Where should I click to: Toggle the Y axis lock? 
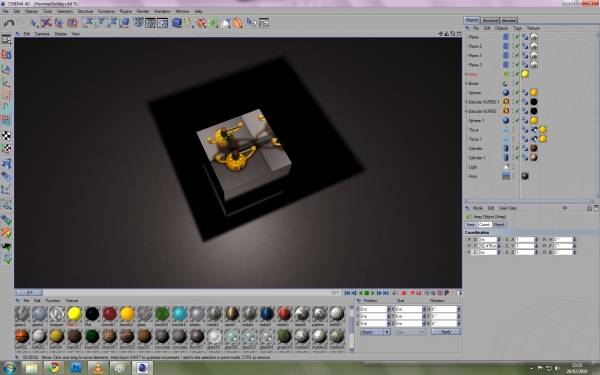[x=100, y=23]
